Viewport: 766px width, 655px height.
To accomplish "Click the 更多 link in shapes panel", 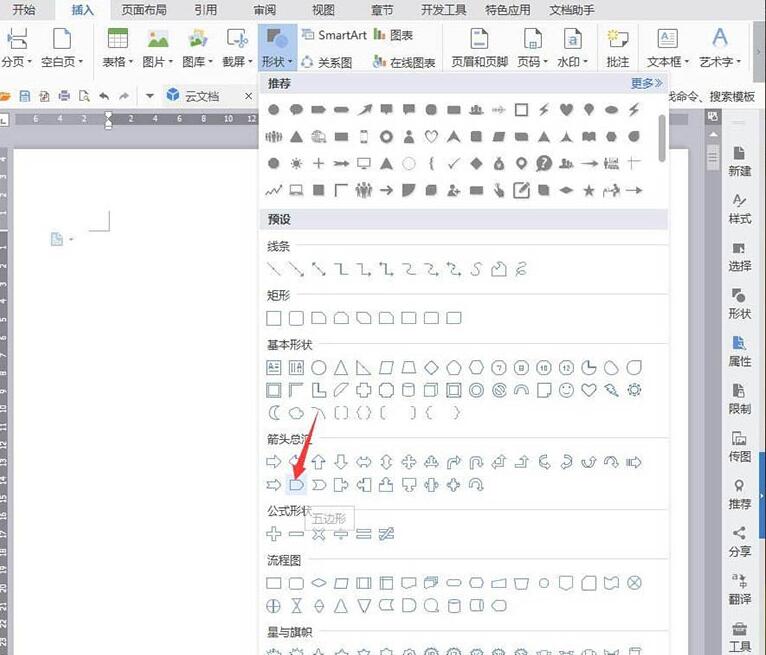I will [x=646, y=83].
